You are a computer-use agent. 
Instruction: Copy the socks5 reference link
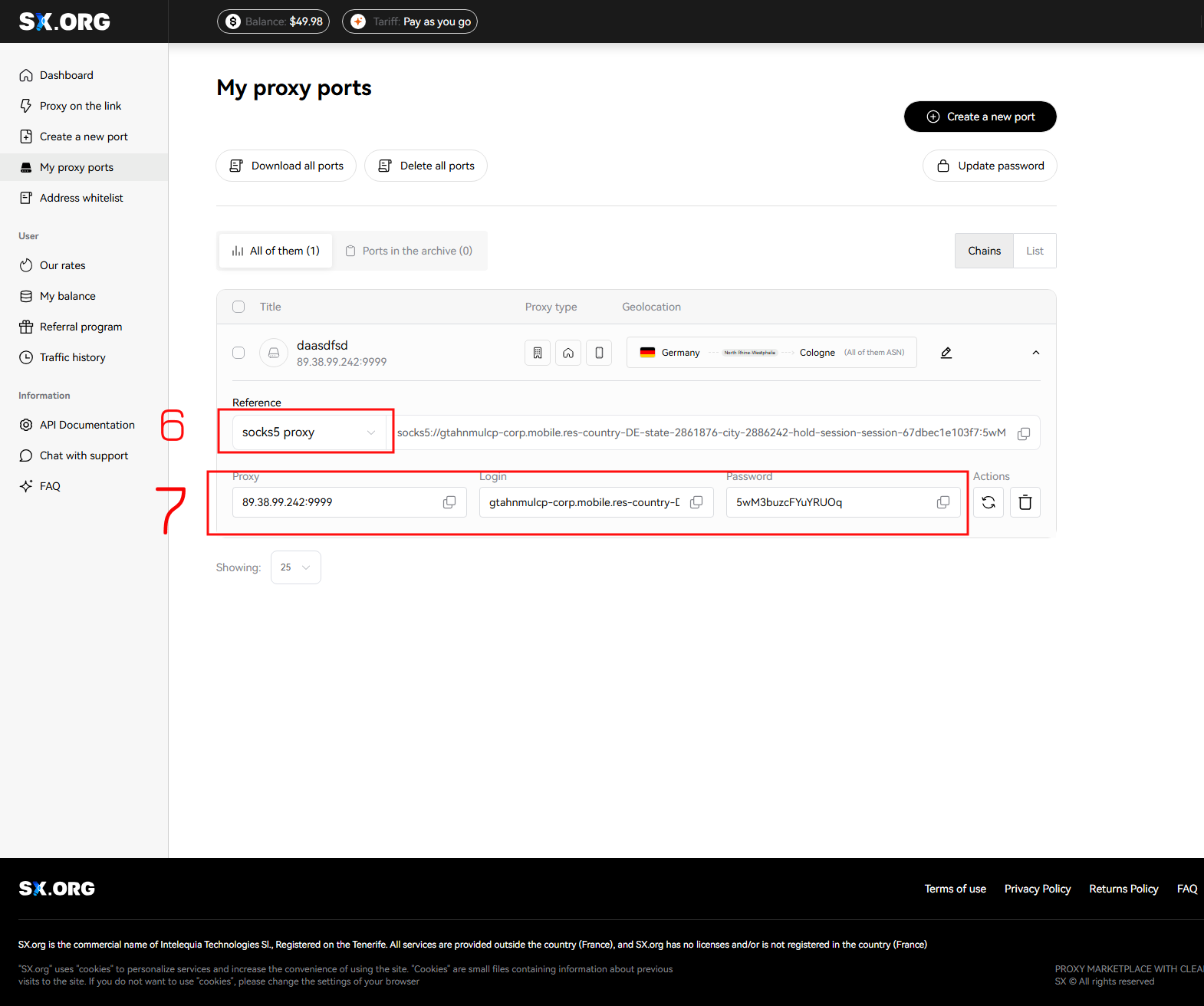click(1024, 434)
